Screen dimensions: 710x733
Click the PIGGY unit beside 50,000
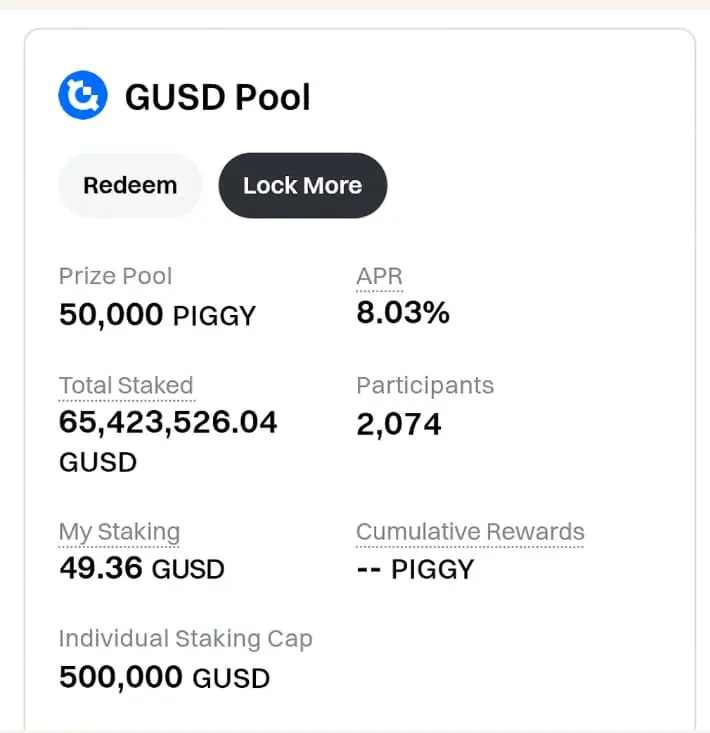(x=215, y=316)
